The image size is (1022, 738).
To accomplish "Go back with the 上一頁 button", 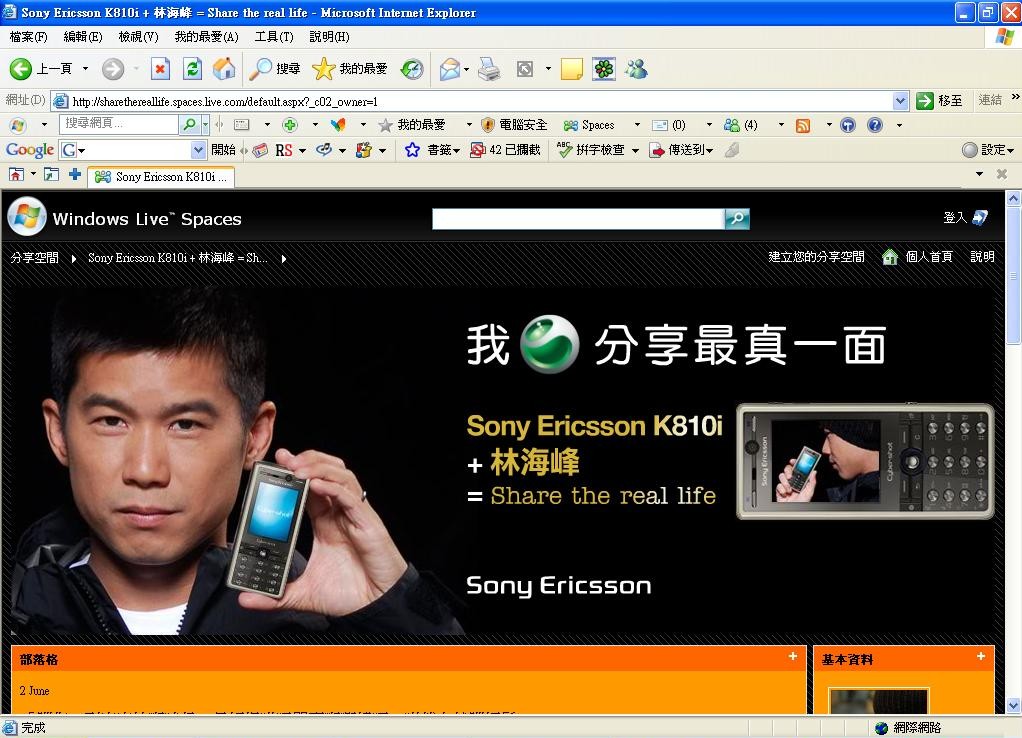I will [40, 68].
